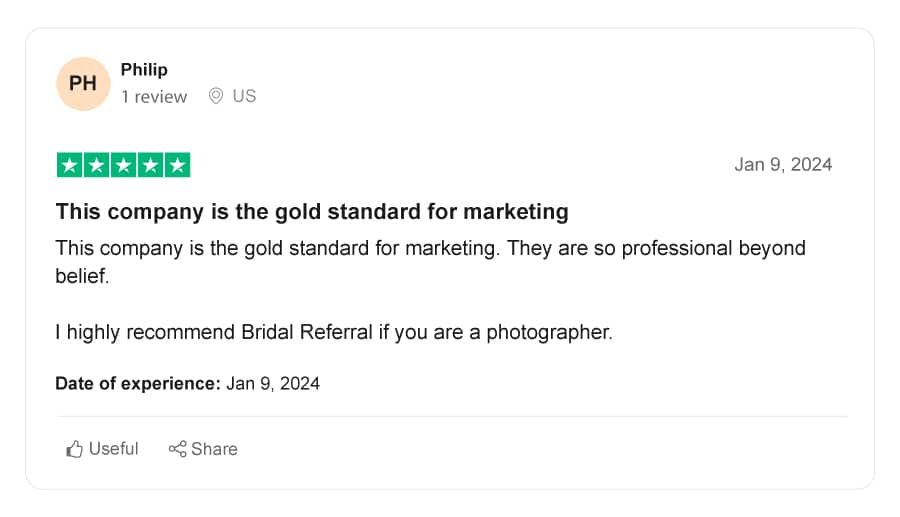Click the third green rating star
The height and width of the screenshot is (517, 900).
(123, 165)
